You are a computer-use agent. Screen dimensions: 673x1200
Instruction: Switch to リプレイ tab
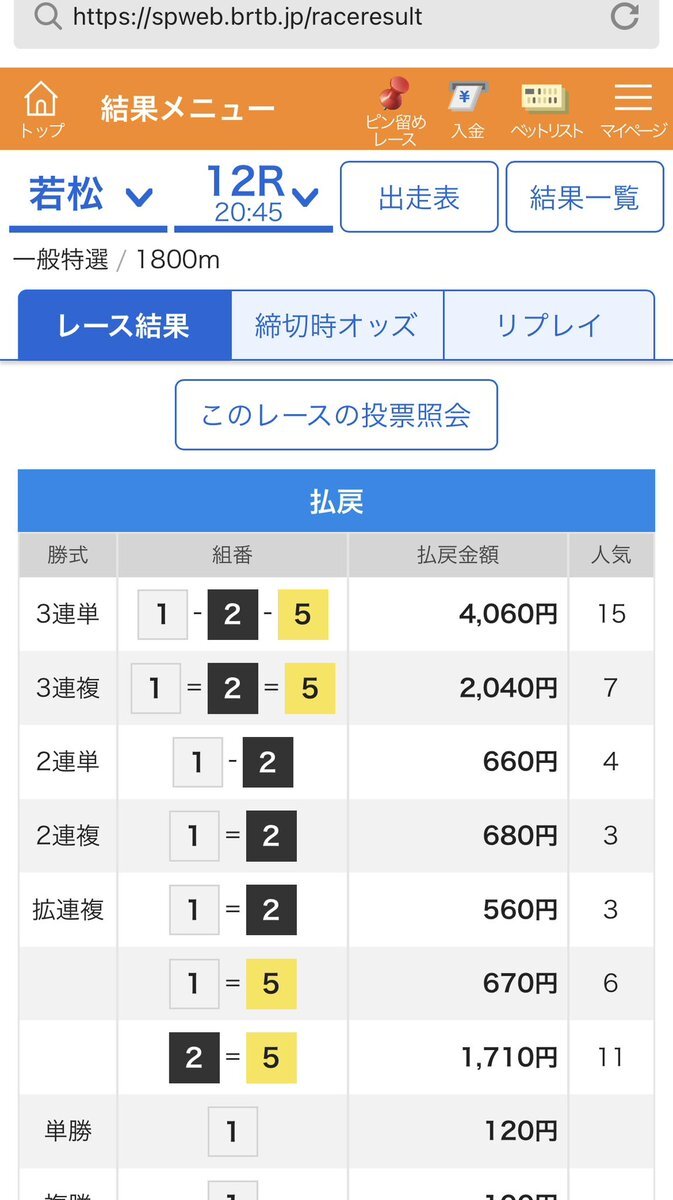549,325
